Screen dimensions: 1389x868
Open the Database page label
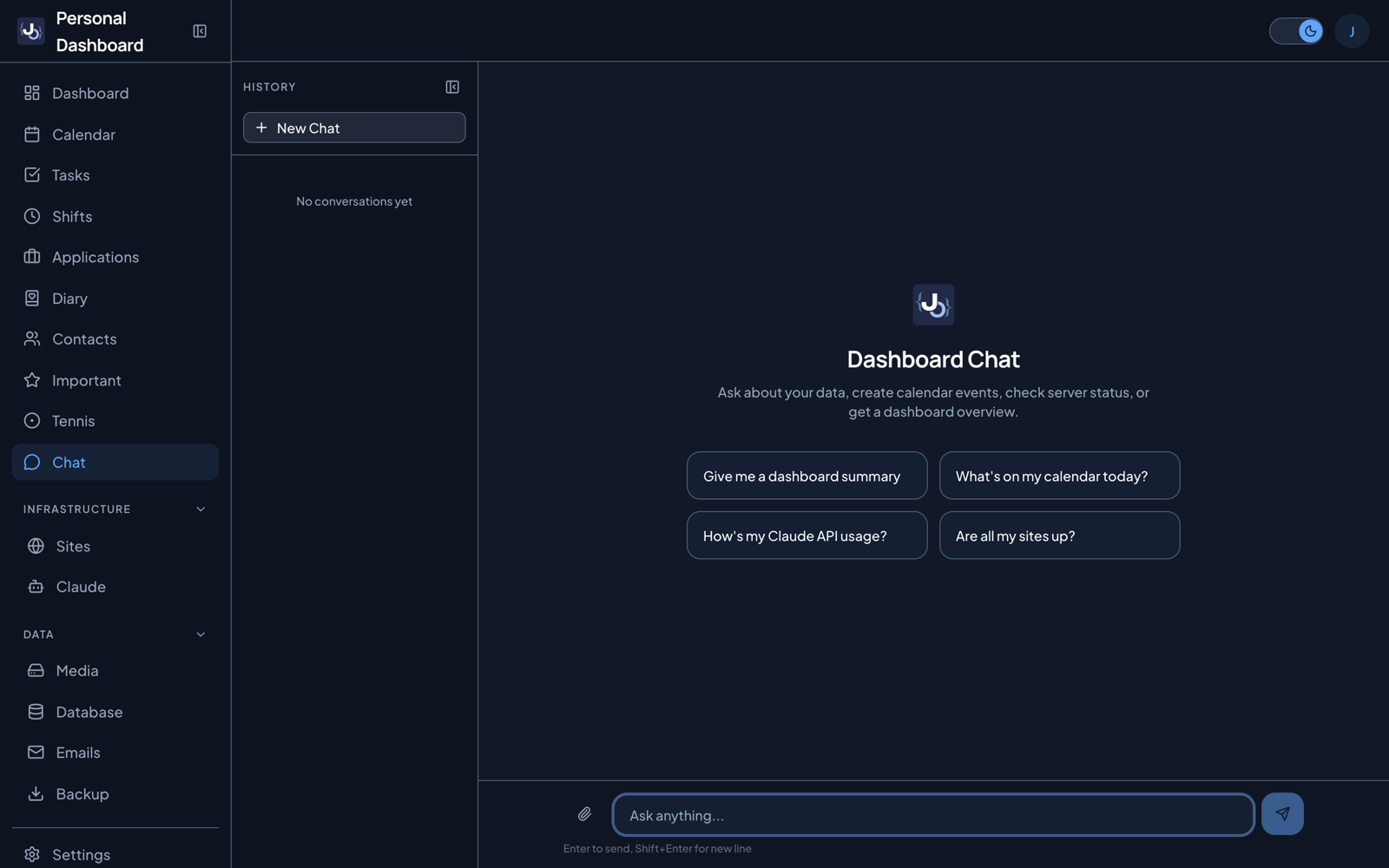(89, 712)
